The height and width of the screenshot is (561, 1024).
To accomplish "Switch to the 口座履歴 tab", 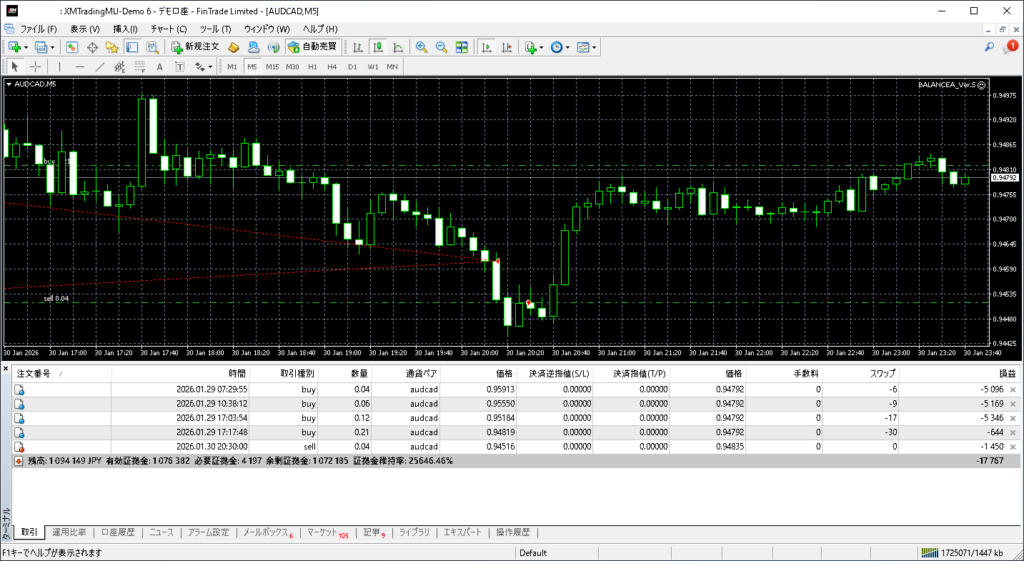I will (117, 533).
